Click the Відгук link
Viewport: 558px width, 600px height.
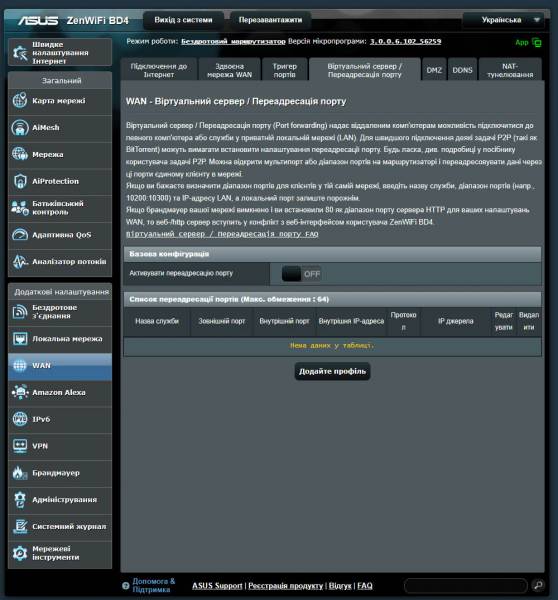(x=340, y=585)
